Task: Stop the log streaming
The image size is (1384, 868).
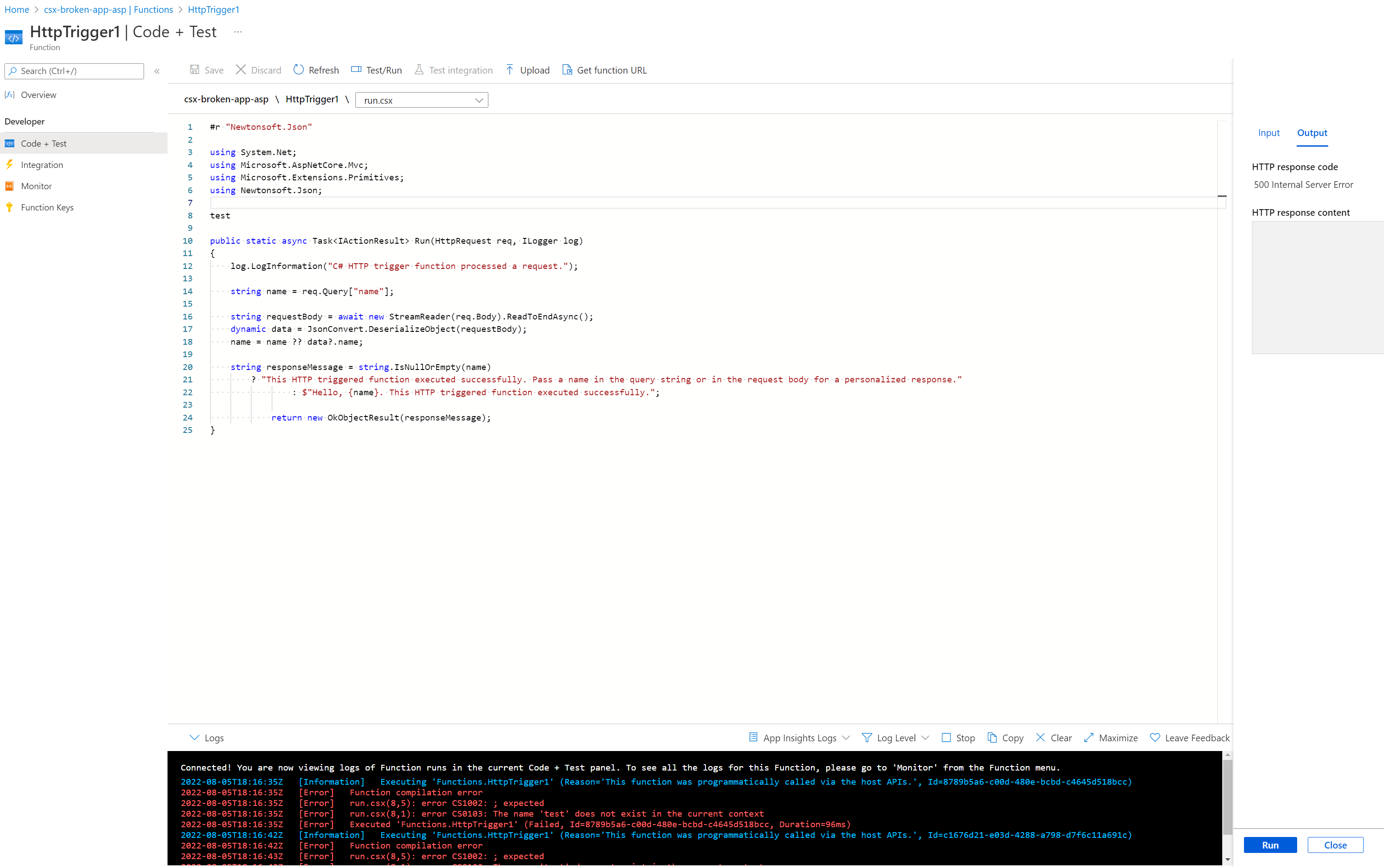Action: [x=958, y=738]
